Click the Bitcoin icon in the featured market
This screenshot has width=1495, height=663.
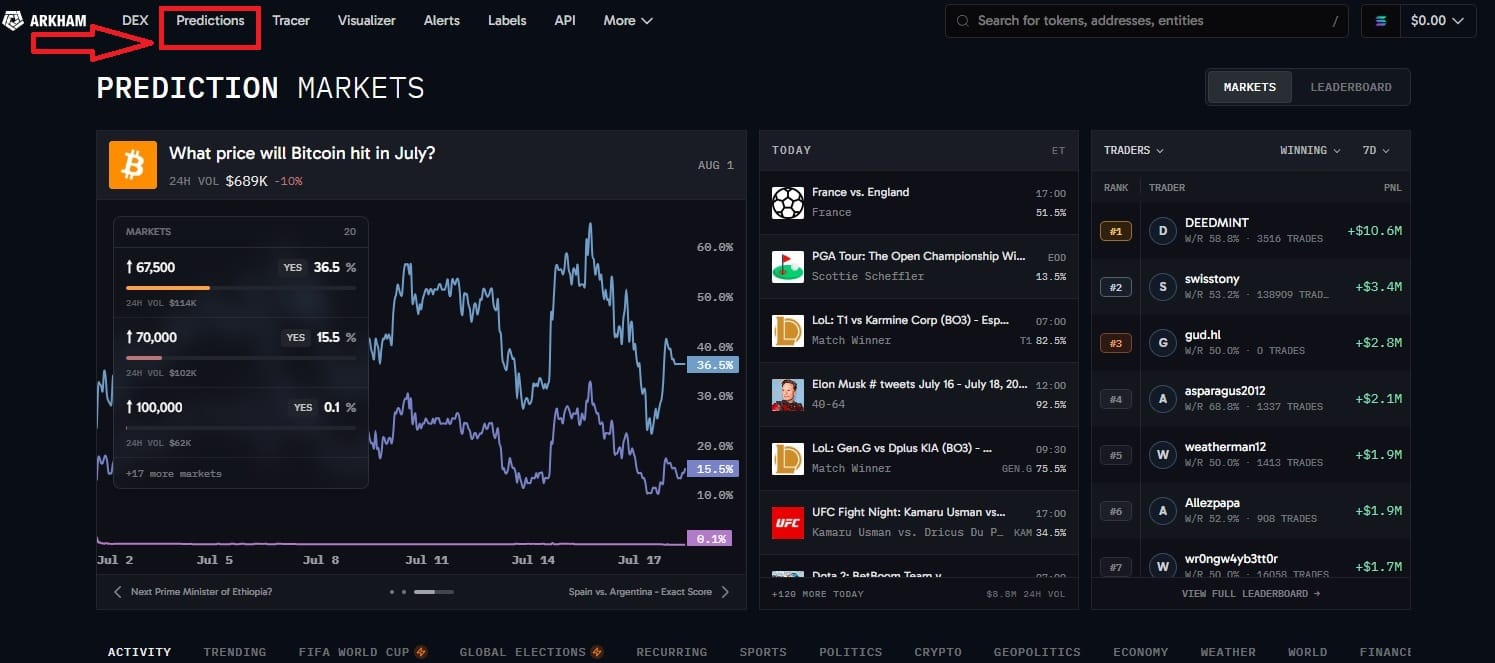(x=133, y=165)
